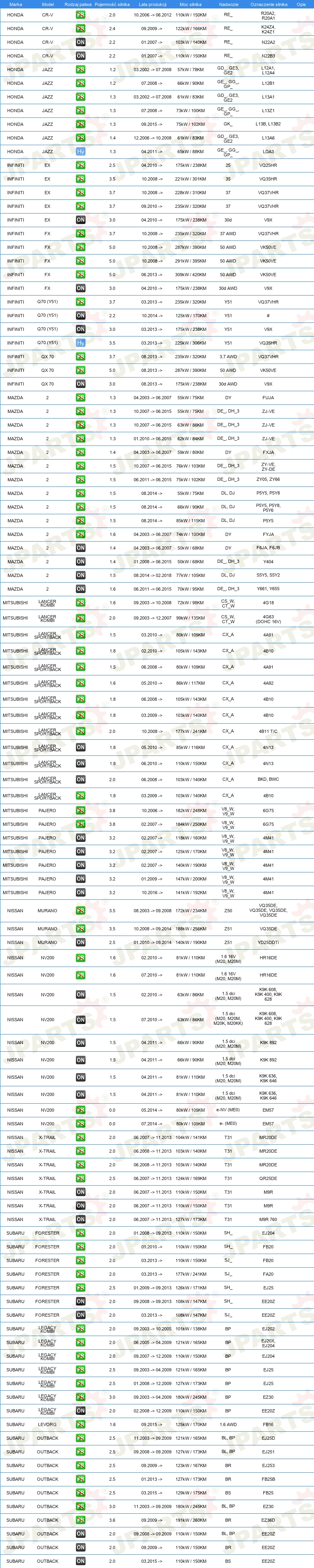Image resolution: width=314 pixels, height=1568 pixels.
Task: Click petrol icon in Subaru Outback EZ36D row
Action: point(80,1520)
